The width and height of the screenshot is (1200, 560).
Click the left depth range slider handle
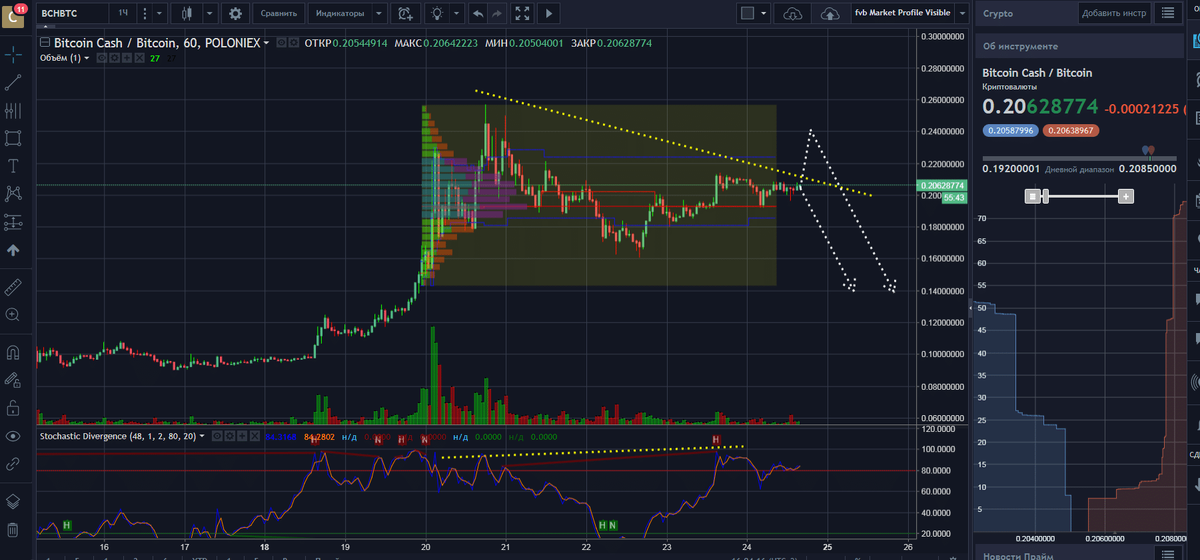(x=1032, y=198)
